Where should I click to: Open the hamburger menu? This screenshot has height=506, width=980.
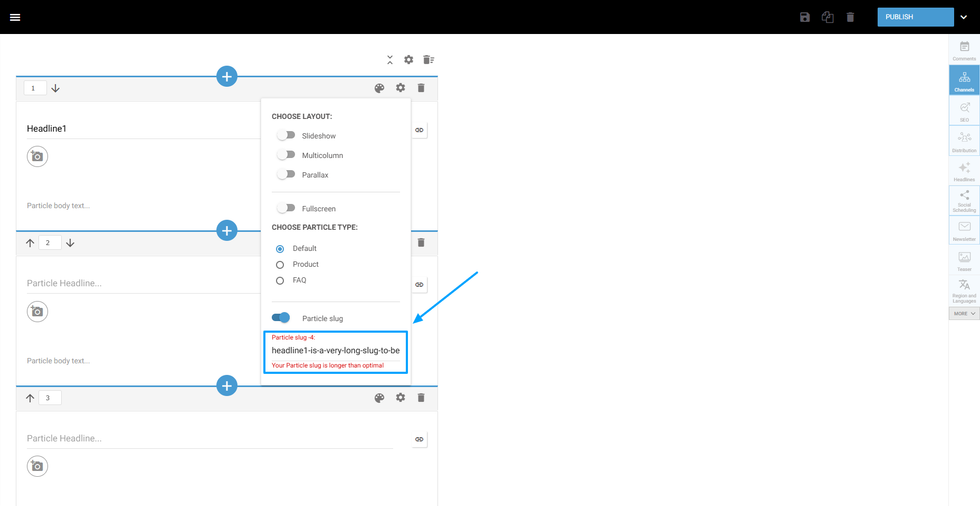tap(15, 17)
